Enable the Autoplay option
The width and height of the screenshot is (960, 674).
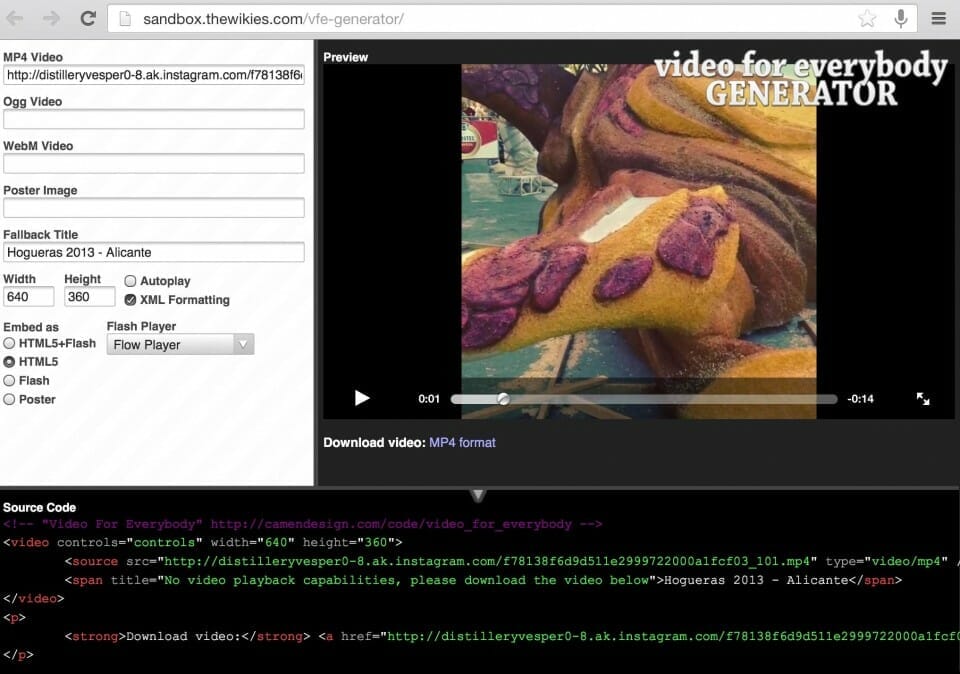tap(131, 281)
